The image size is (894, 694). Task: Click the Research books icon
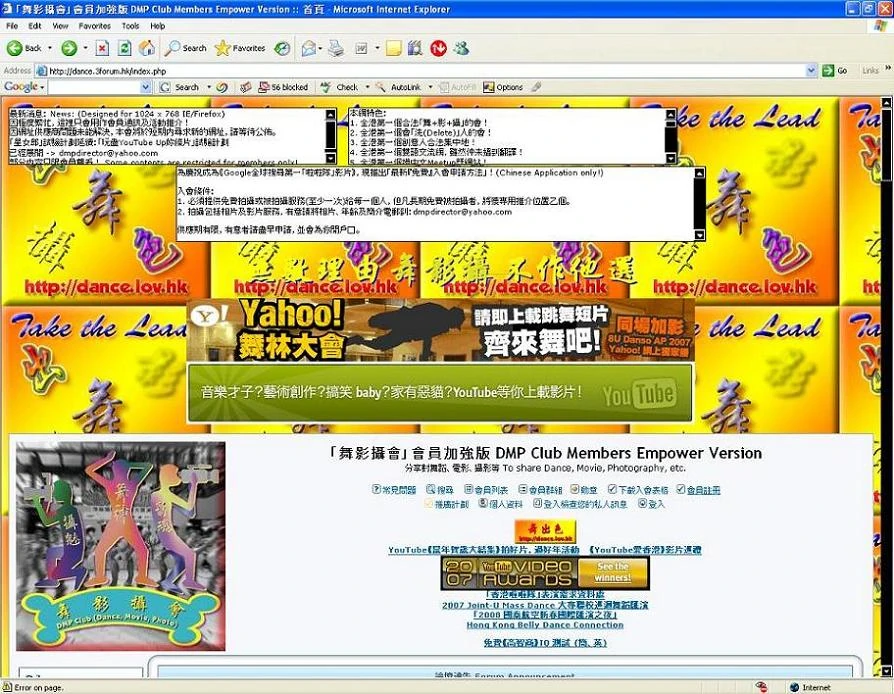415,48
